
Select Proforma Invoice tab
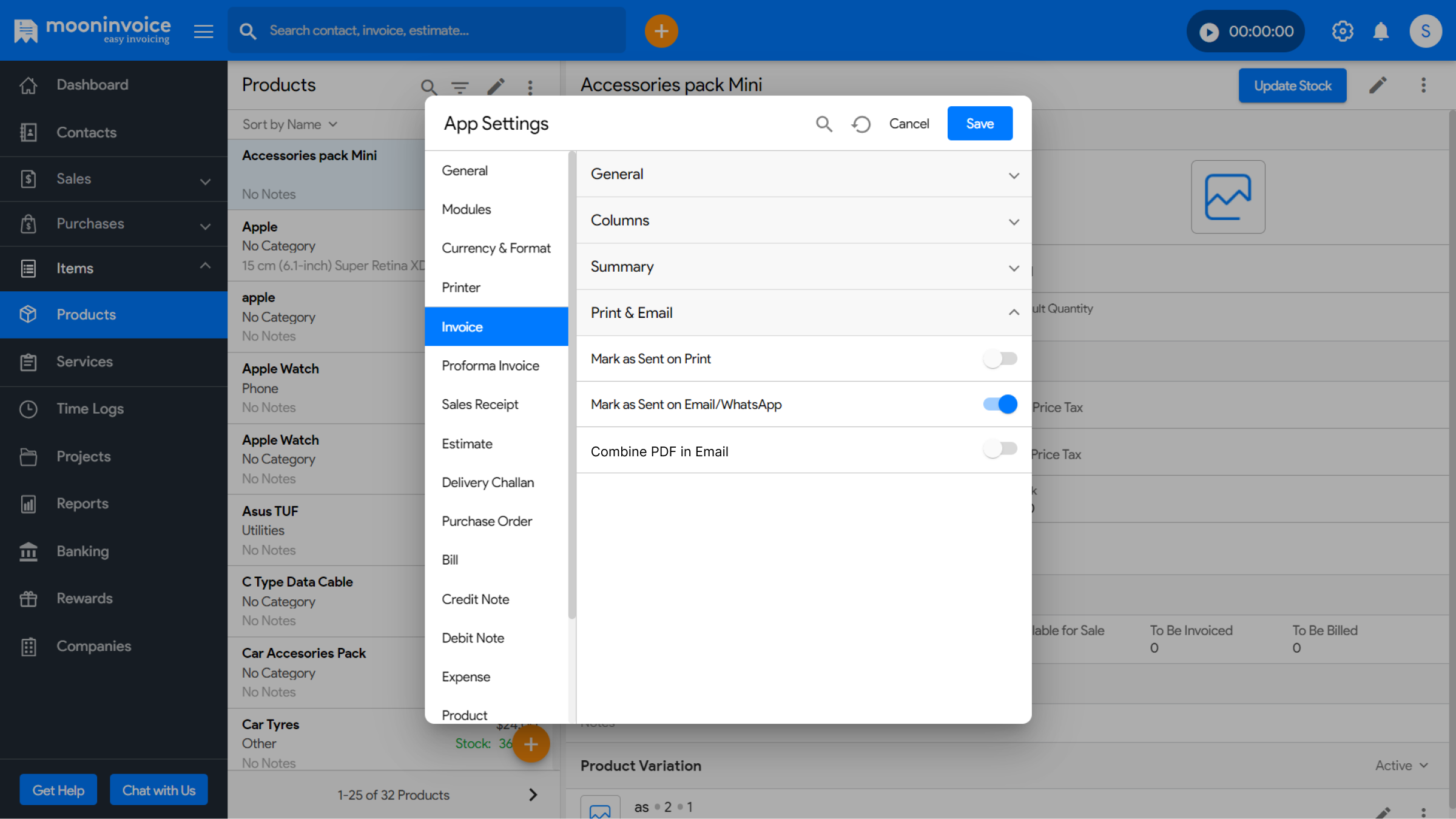point(496,366)
